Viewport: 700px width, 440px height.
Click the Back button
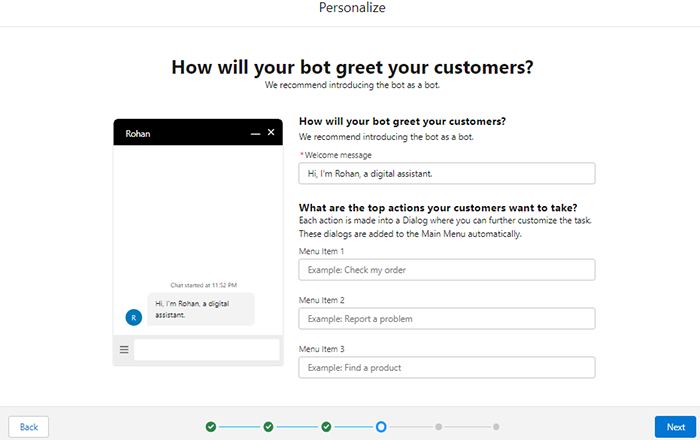(29, 427)
